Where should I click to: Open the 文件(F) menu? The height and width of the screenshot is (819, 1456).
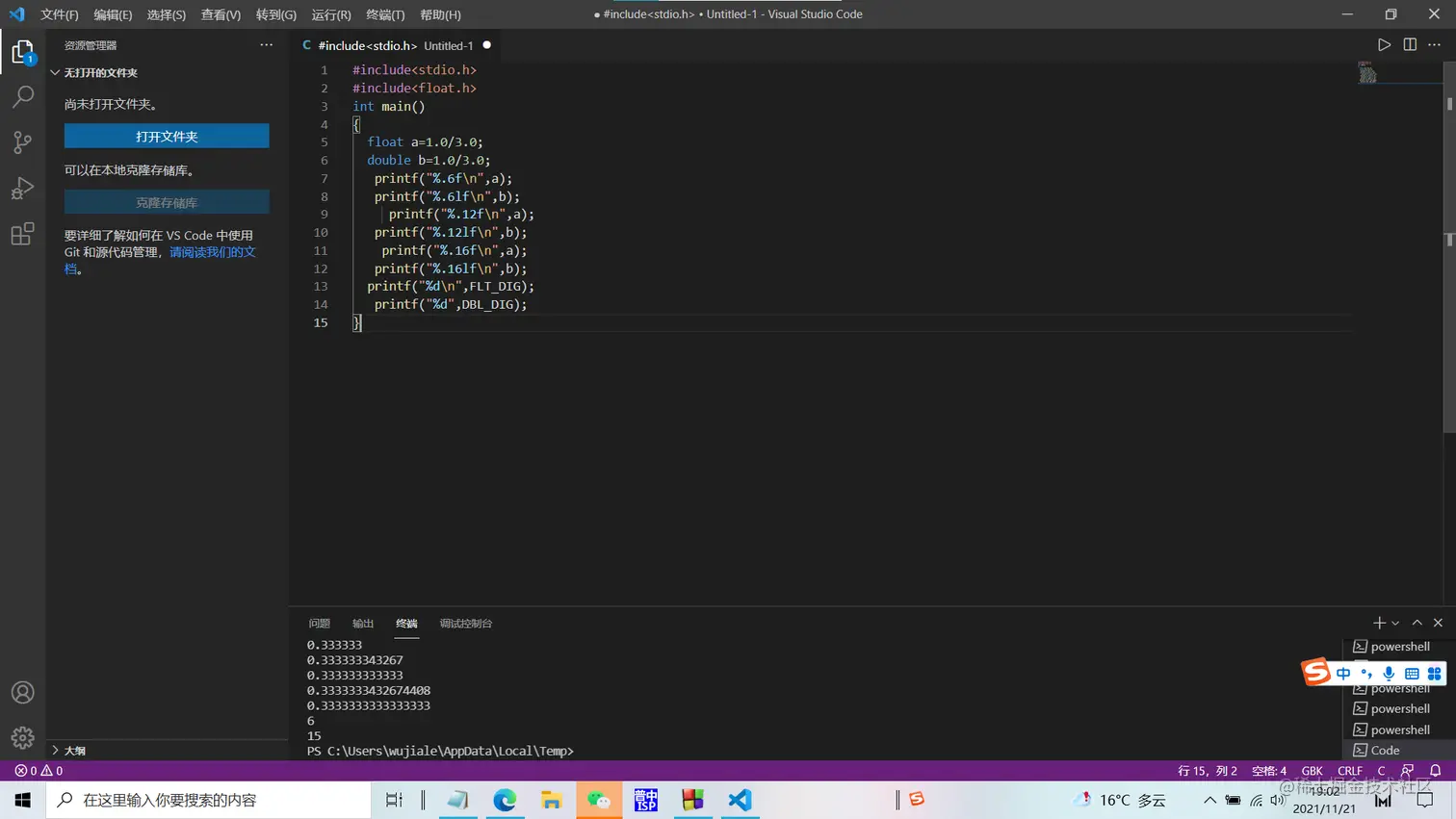point(60,14)
